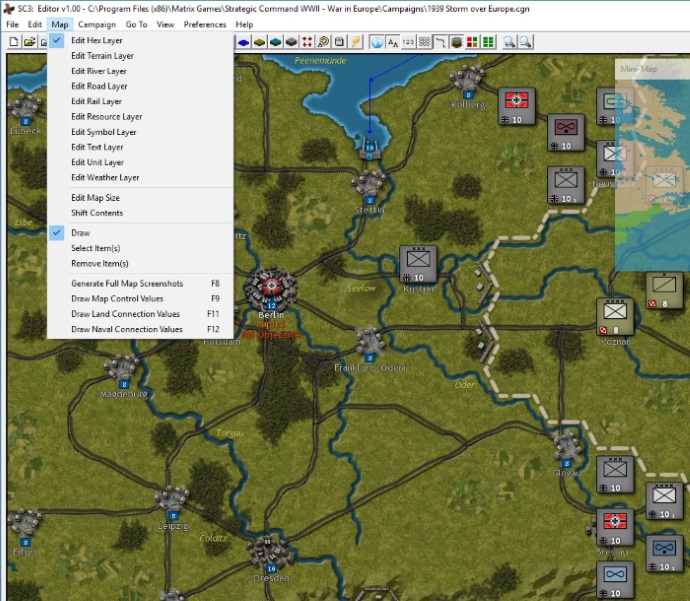Choose Edit Symbol Layer
The width and height of the screenshot is (690, 601).
(140, 132)
